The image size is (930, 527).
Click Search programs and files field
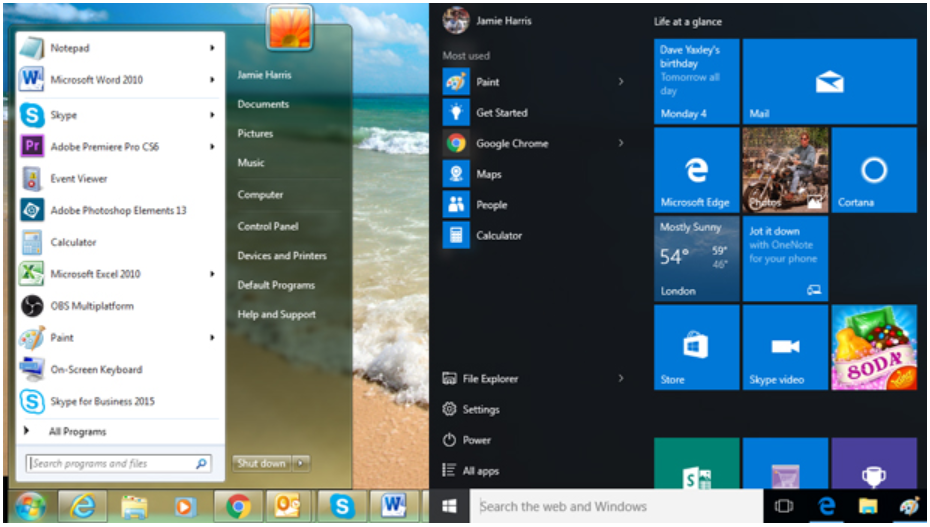coord(119,464)
